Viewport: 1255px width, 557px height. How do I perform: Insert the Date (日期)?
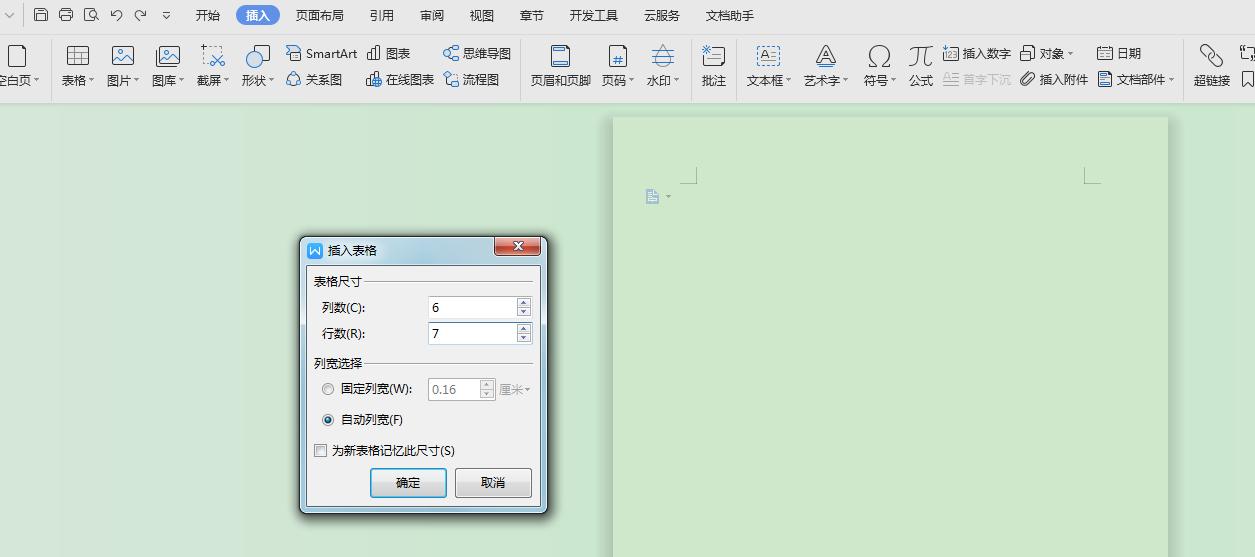pos(1119,53)
